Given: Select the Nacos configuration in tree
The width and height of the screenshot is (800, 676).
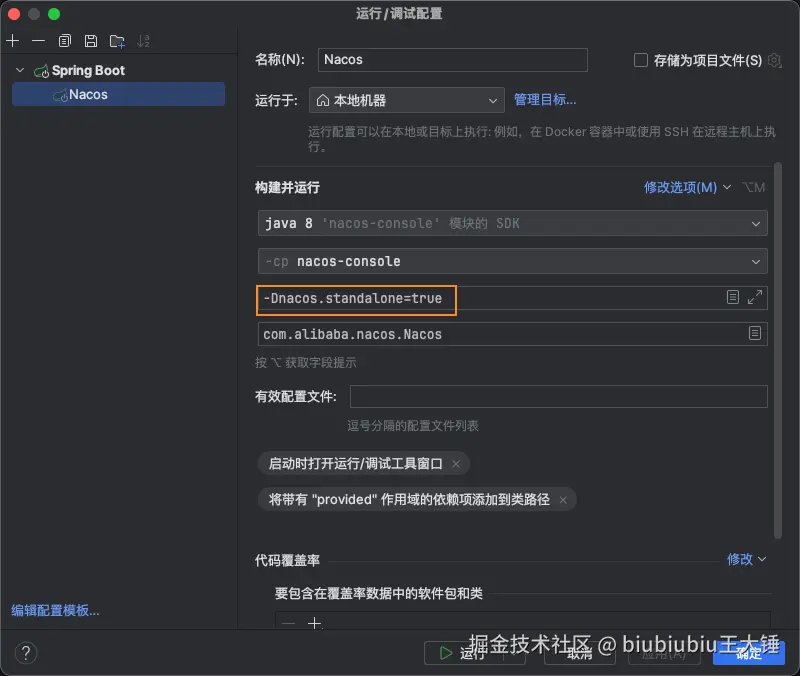Looking at the screenshot, I should point(118,94).
